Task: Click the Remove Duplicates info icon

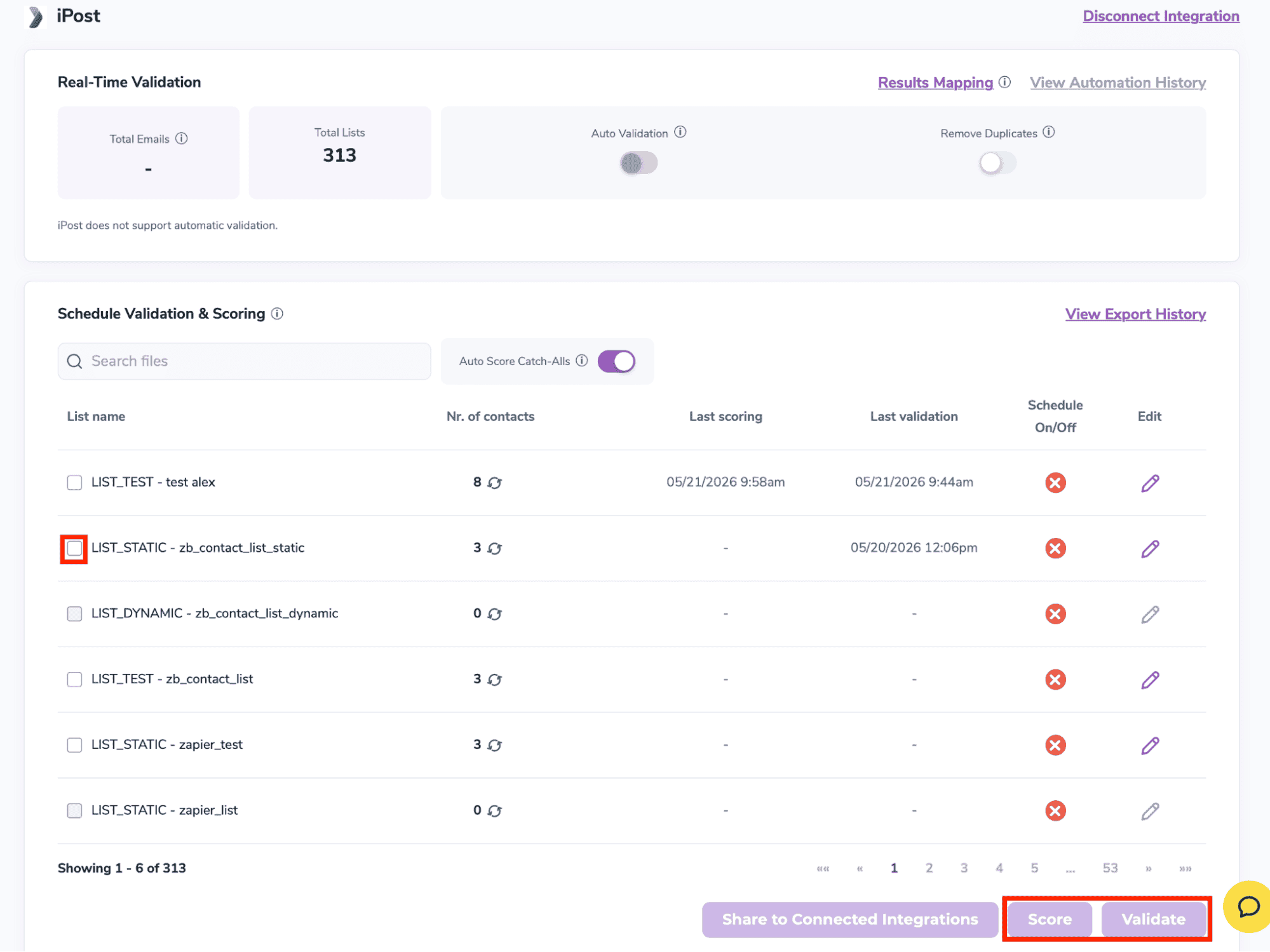Action: click(x=1049, y=132)
